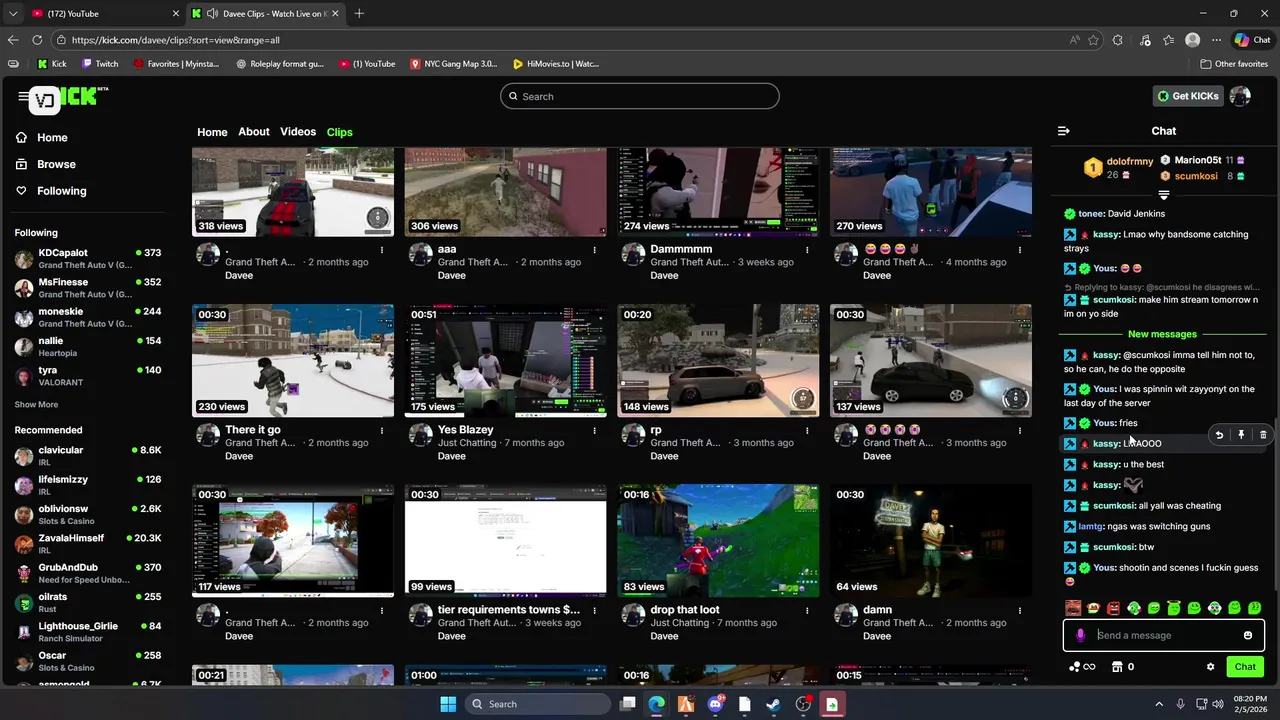The height and width of the screenshot is (720, 1280).
Task: Expand the chat gift leaderboard
Action: 1163,195
